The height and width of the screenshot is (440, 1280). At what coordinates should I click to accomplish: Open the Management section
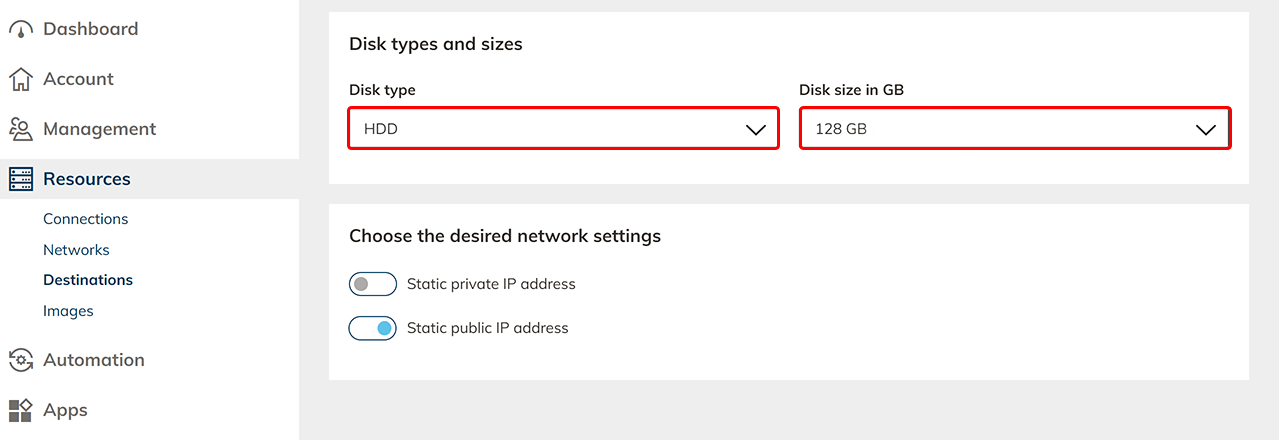coord(99,129)
